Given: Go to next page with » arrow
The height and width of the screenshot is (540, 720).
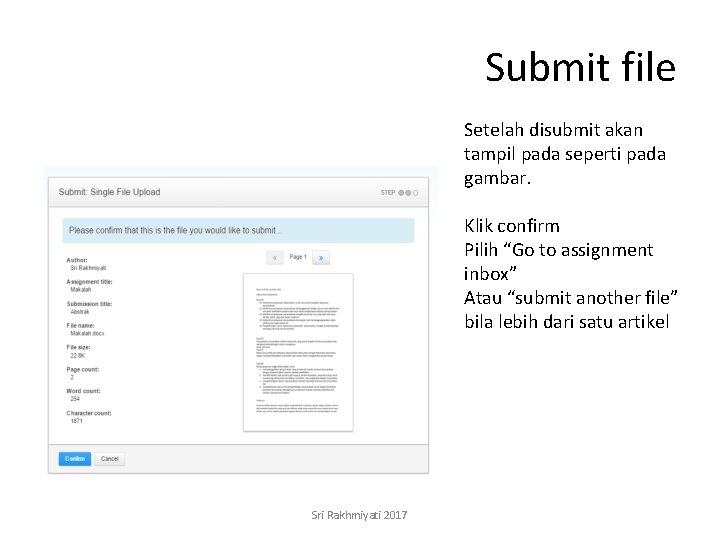Looking at the screenshot, I should [321, 258].
